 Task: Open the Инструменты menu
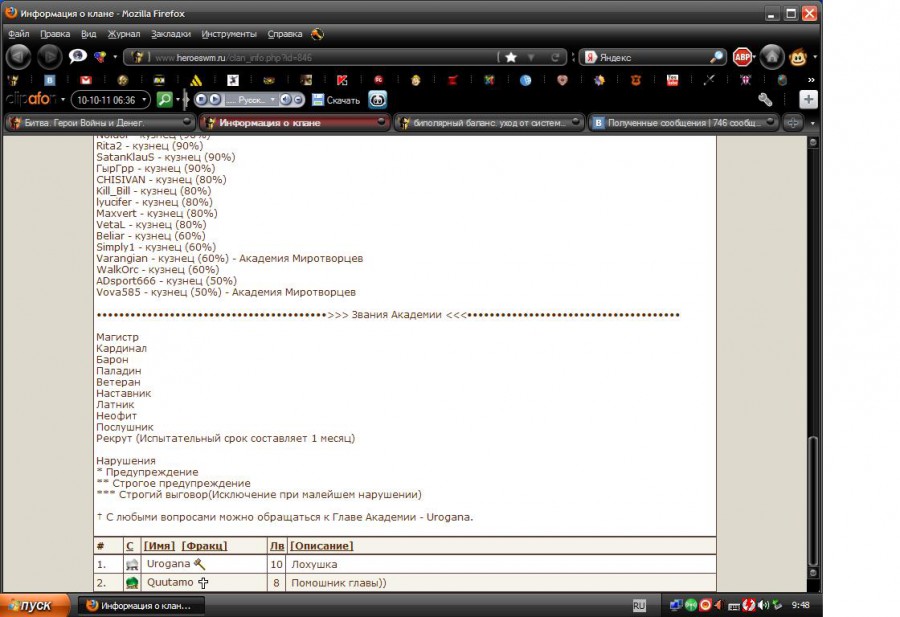(229, 34)
